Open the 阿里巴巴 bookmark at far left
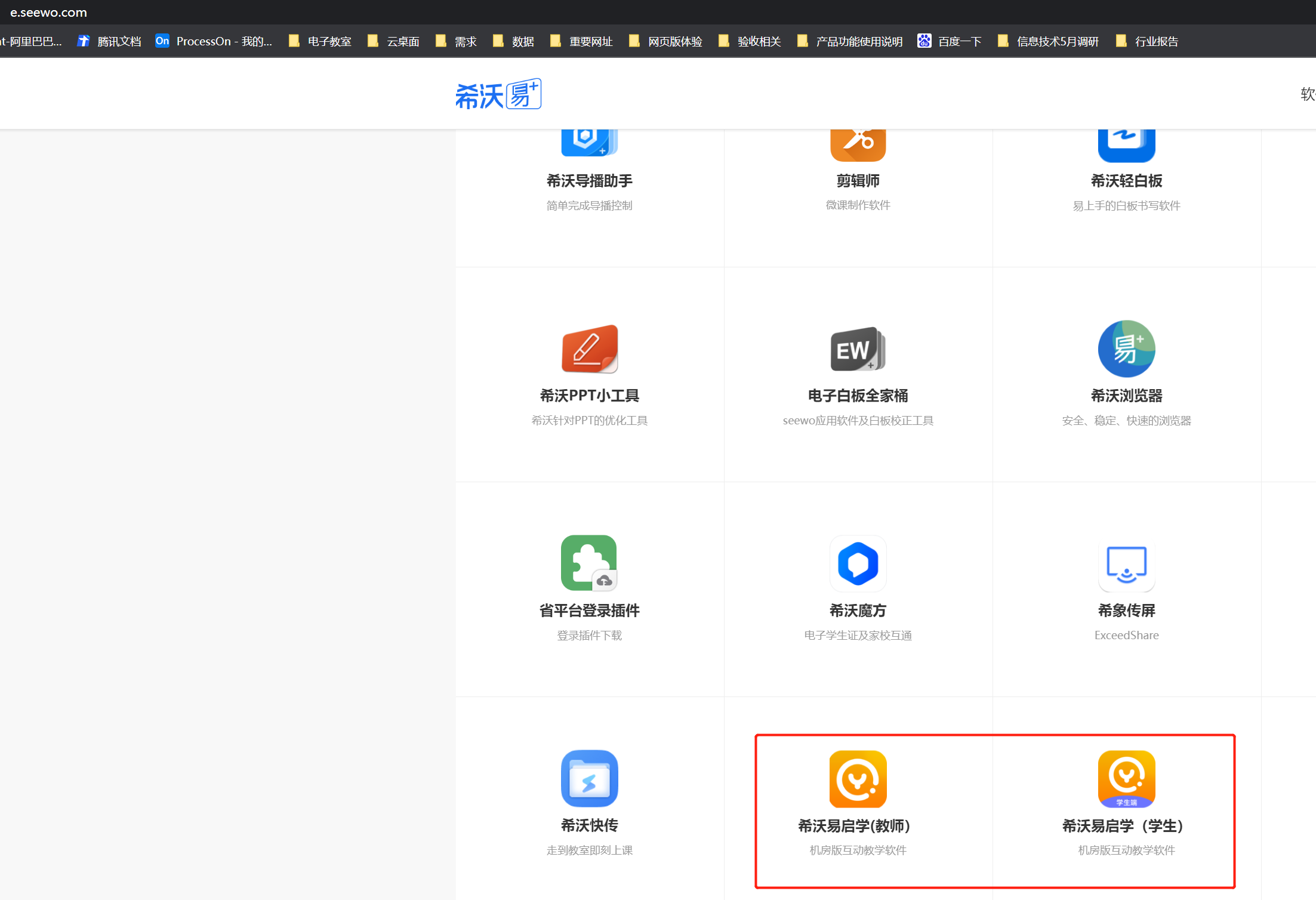 pyautogui.click(x=31, y=41)
